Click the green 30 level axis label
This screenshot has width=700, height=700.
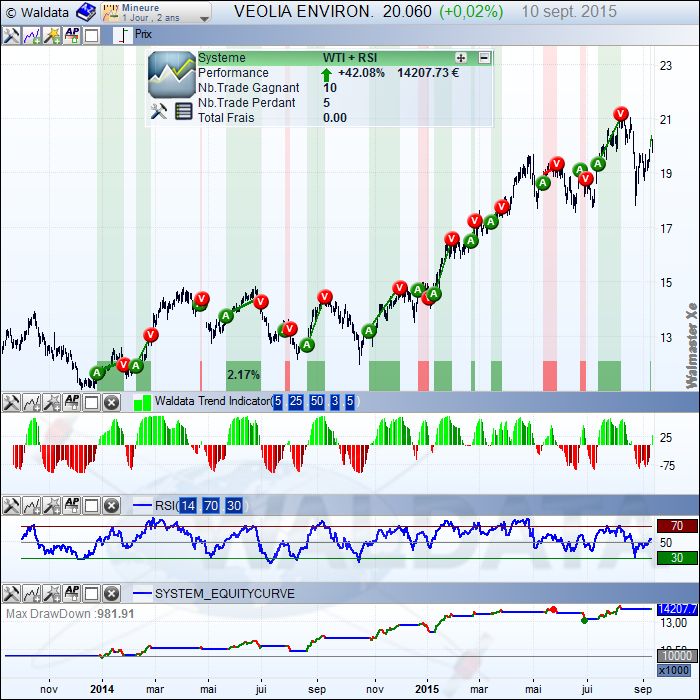(677, 558)
